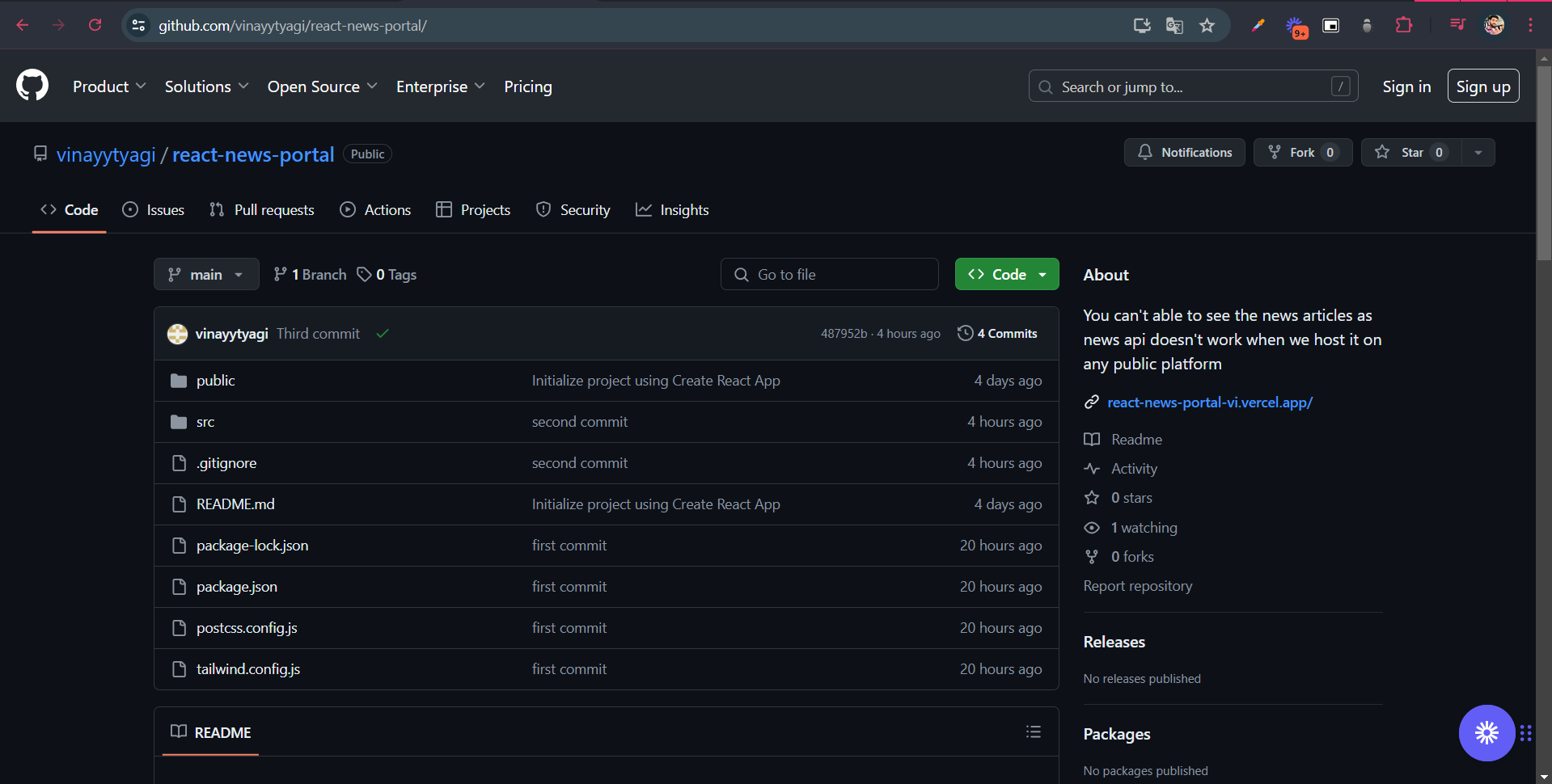This screenshot has width=1552, height=784.
Task: Open the browser extensions puzzle icon
Action: click(x=1404, y=25)
